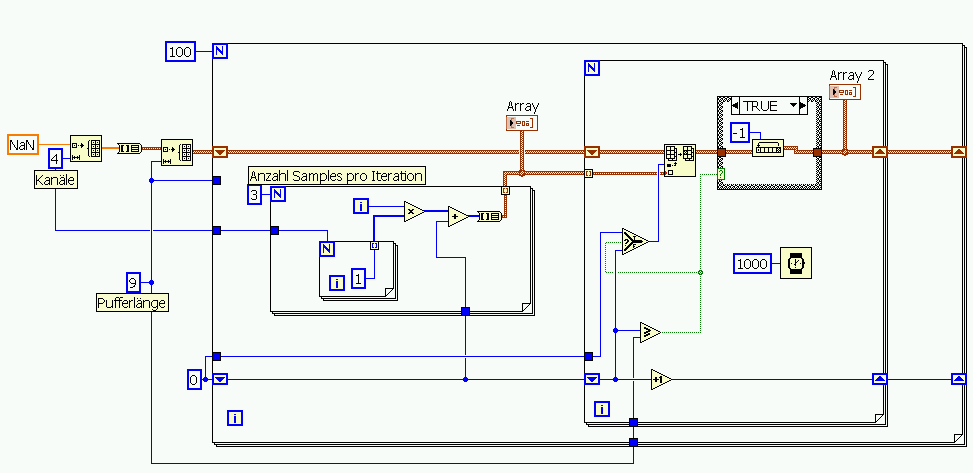Click the Multiply function node
Image resolution: width=973 pixels, height=473 pixels.
point(415,211)
